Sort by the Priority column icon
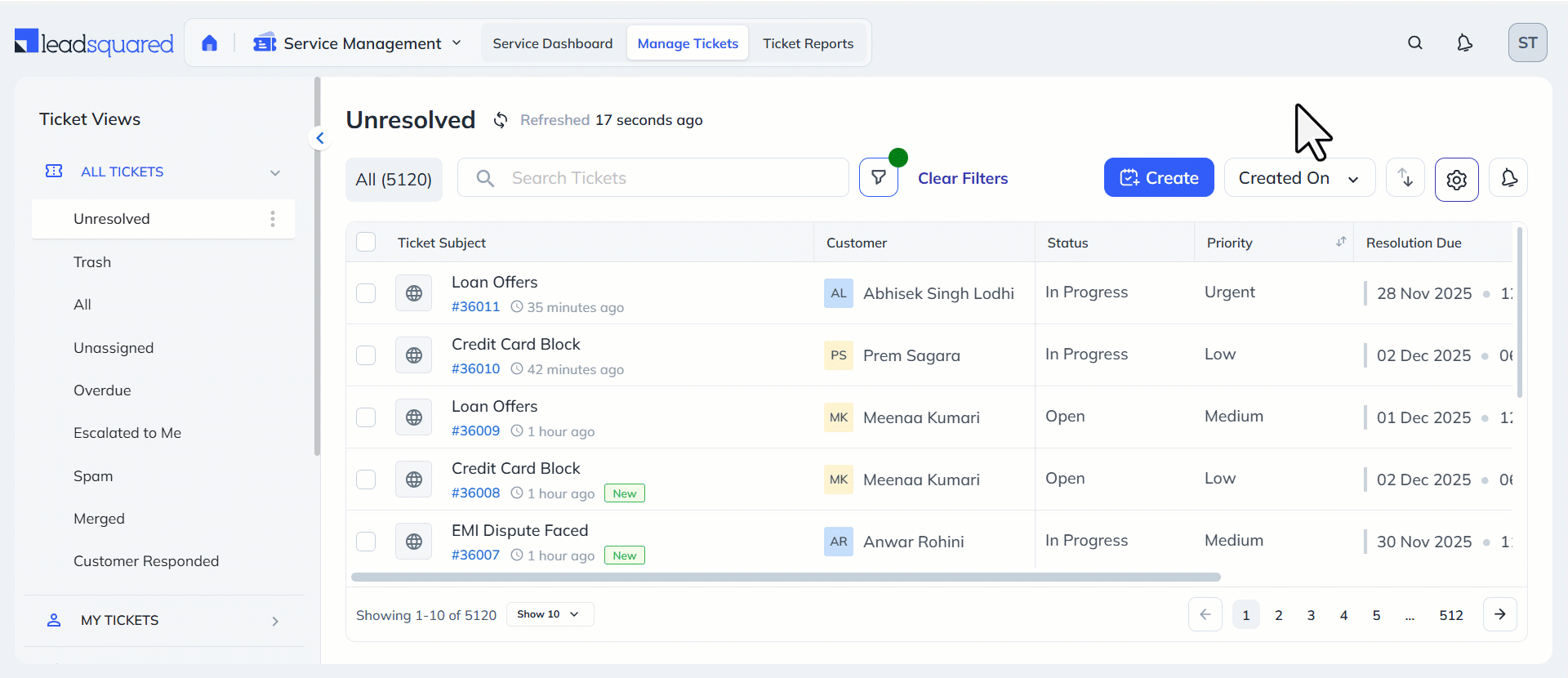 tap(1341, 242)
